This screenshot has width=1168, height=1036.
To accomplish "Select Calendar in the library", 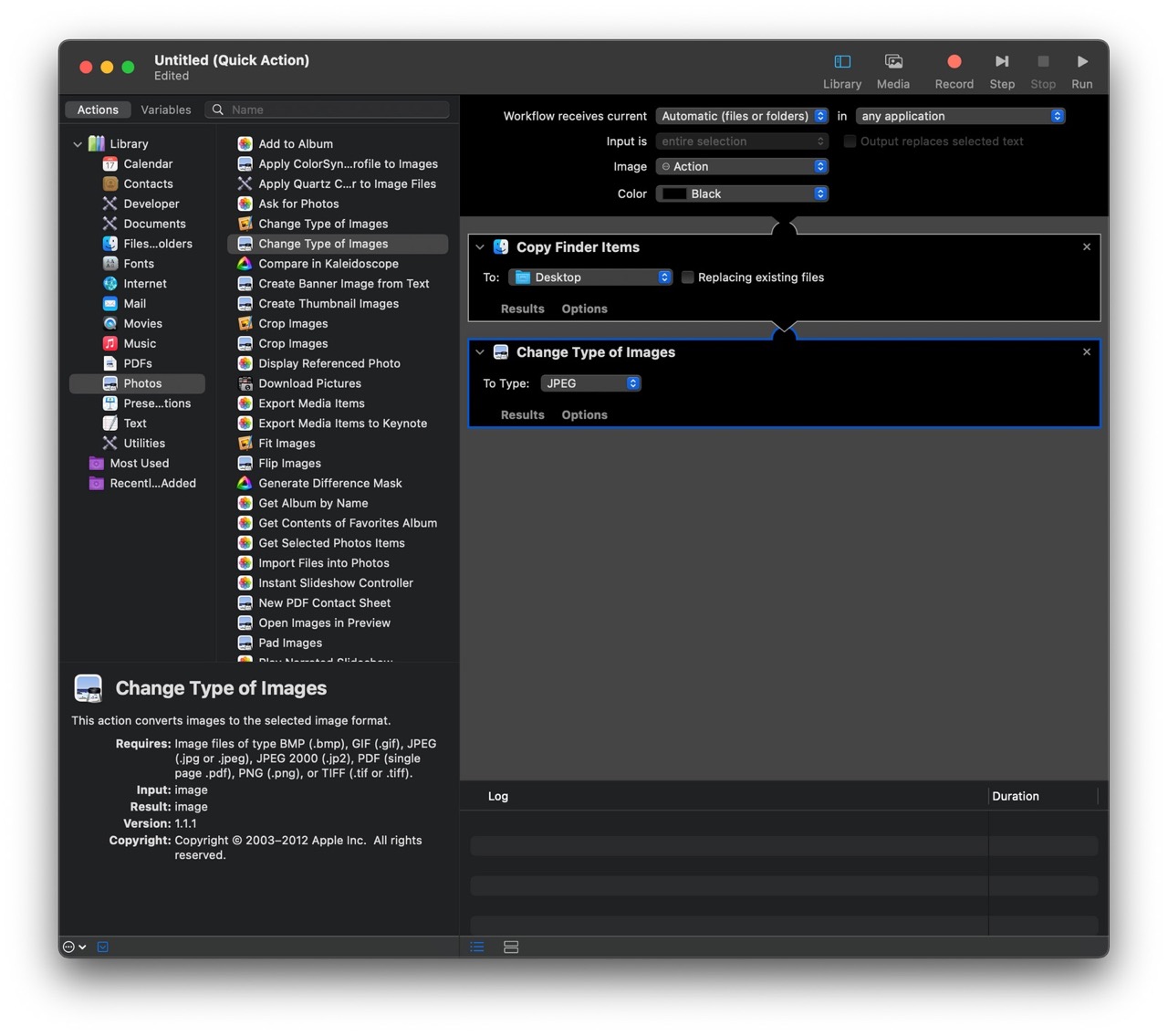I will pyautogui.click(x=137, y=163).
